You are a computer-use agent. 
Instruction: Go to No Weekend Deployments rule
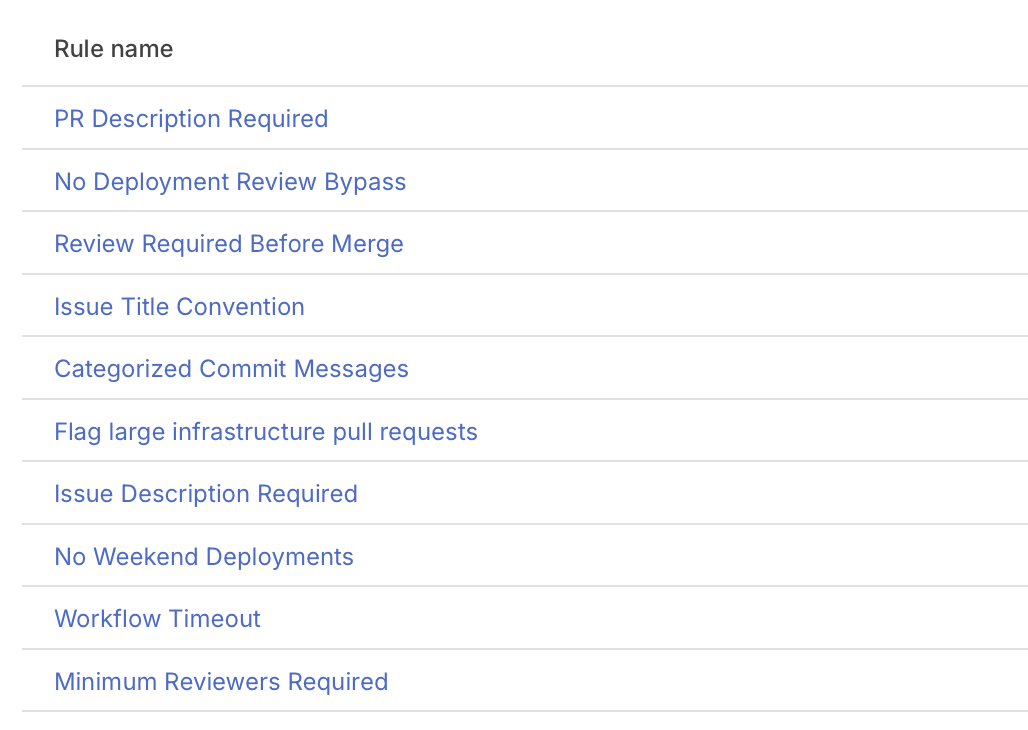click(x=204, y=557)
